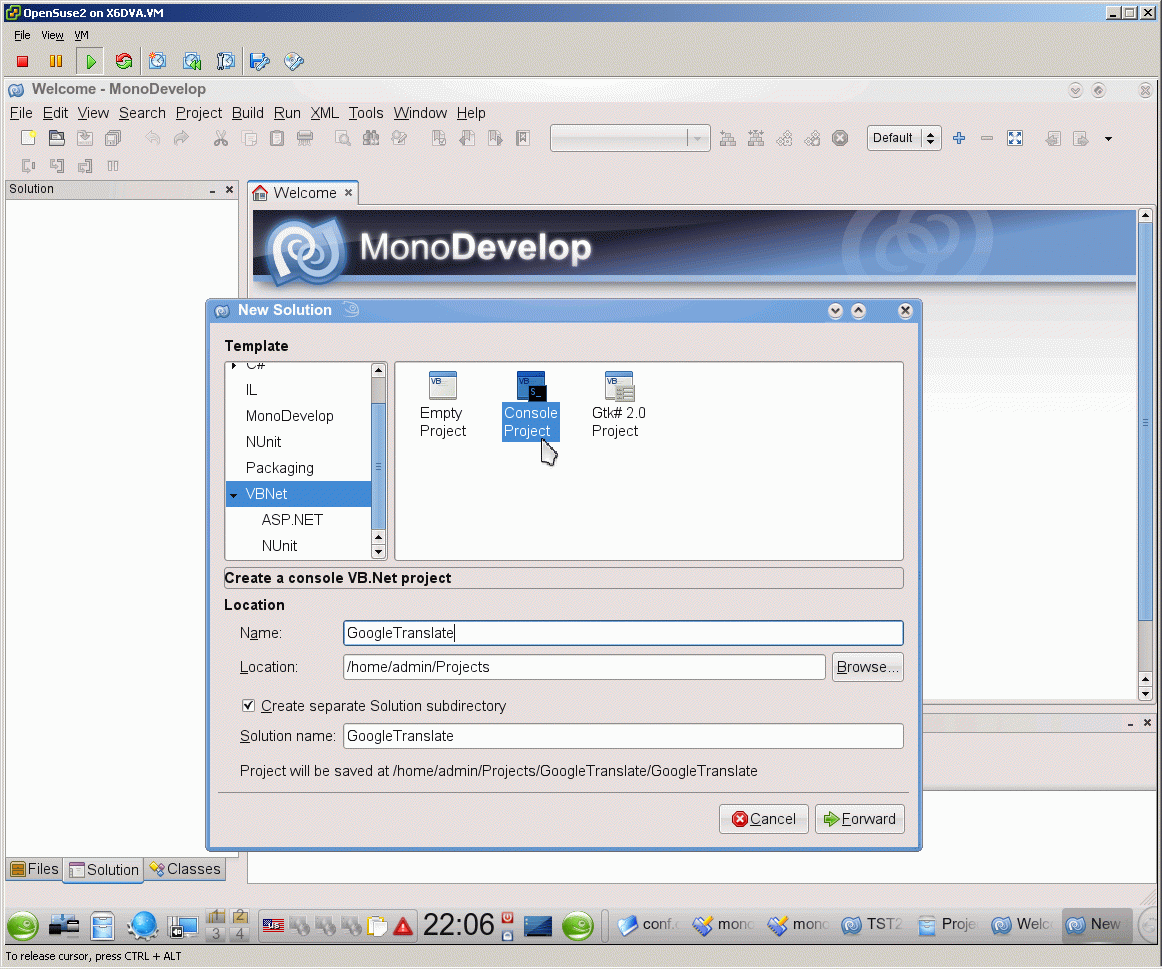Viewport: 1162px width, 969px height.
Task: Click the Browse... button
Action: point(867,667)
